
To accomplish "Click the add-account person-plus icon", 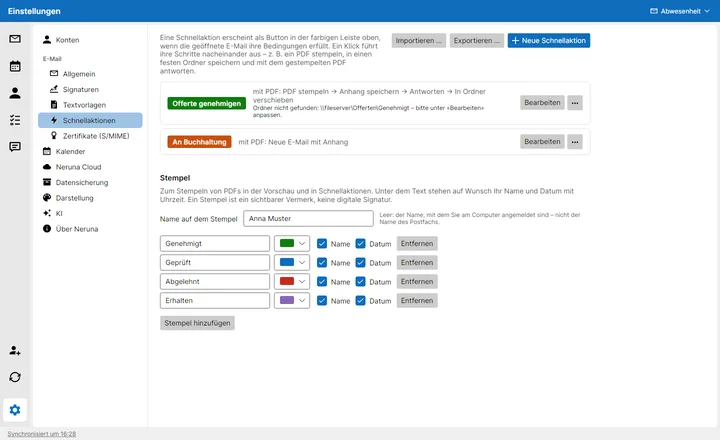I will click(x=15, y=350).
